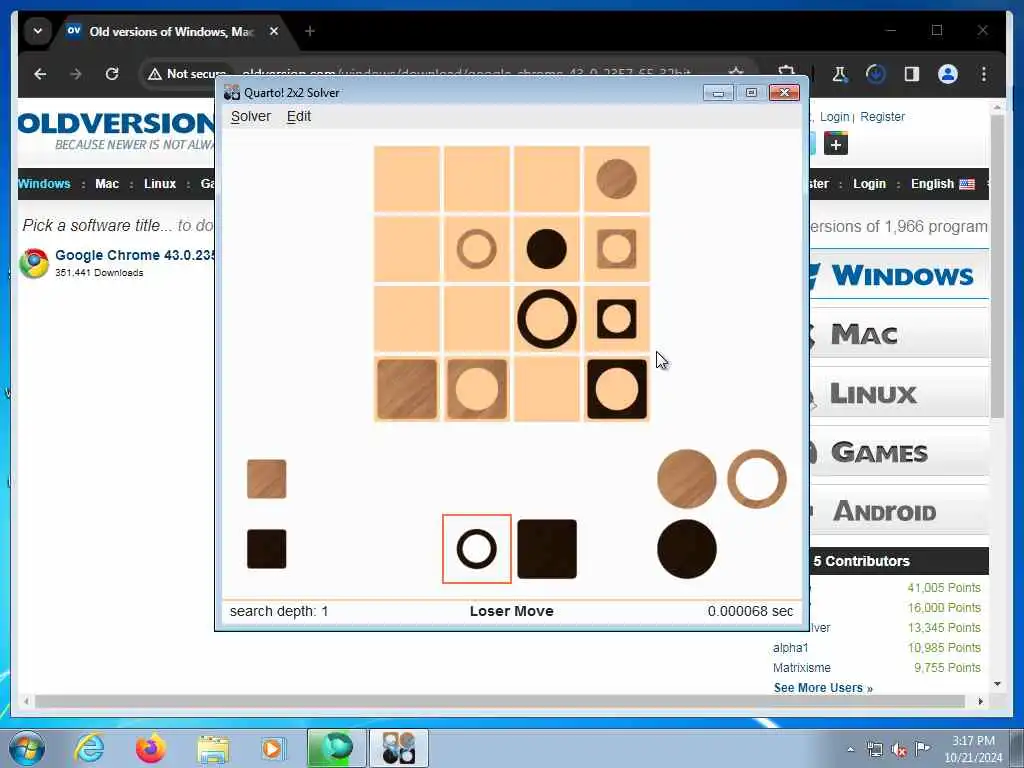Image resolution: width=1024 pixels, height=768 pixels.
Task: Close the Old versions of Windows tab
Action: tap(274, 31)
